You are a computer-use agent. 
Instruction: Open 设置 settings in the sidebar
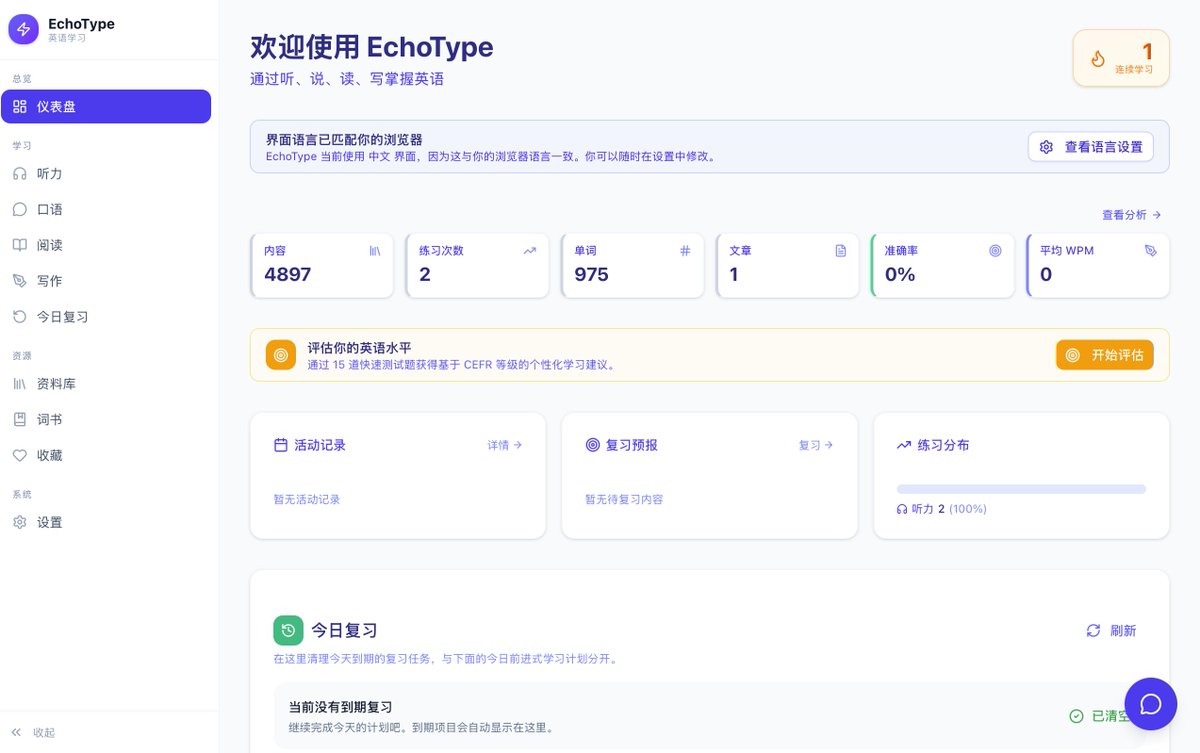point(106,522)
